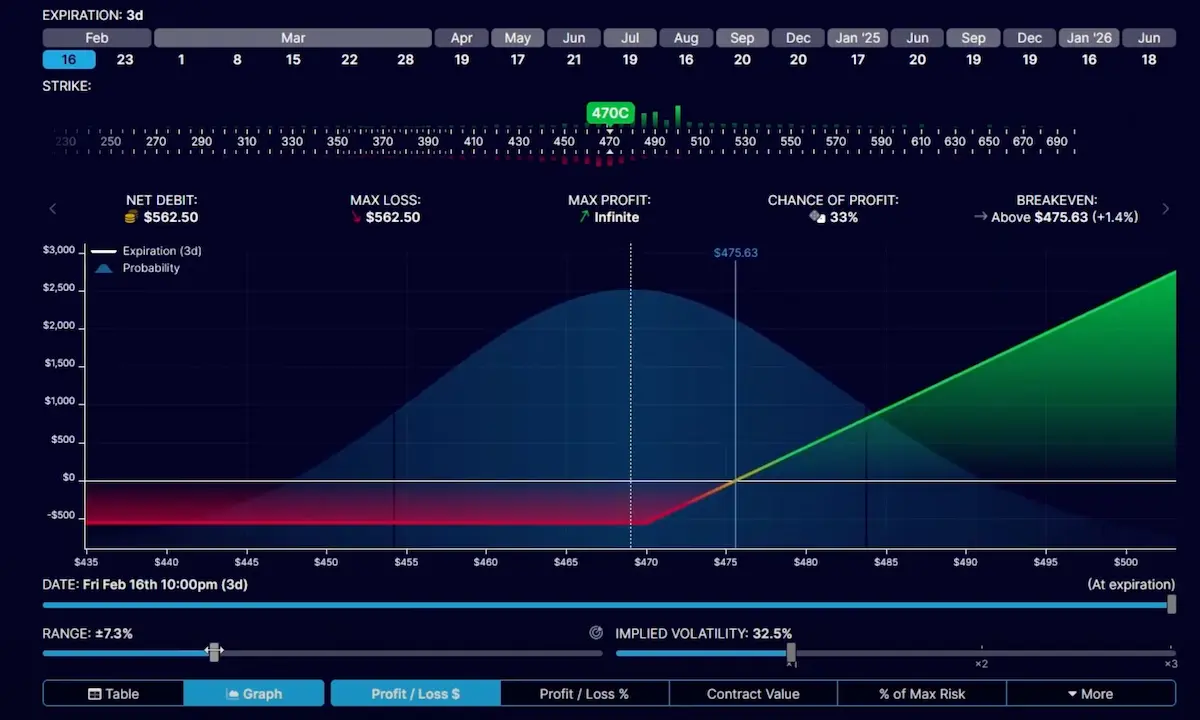This screenshot has width=1200, height=720.
Task: Select Profit / Loss % display mode
Action: (584, 694)
